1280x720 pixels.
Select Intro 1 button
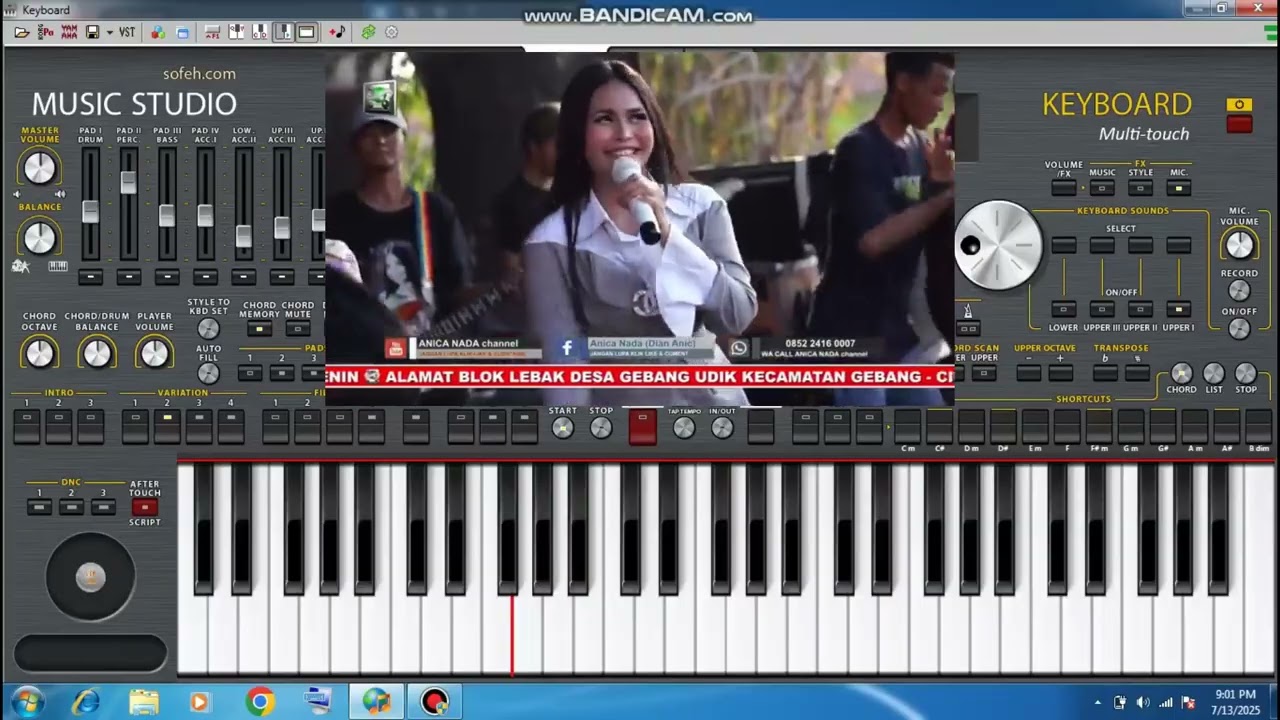27,426
